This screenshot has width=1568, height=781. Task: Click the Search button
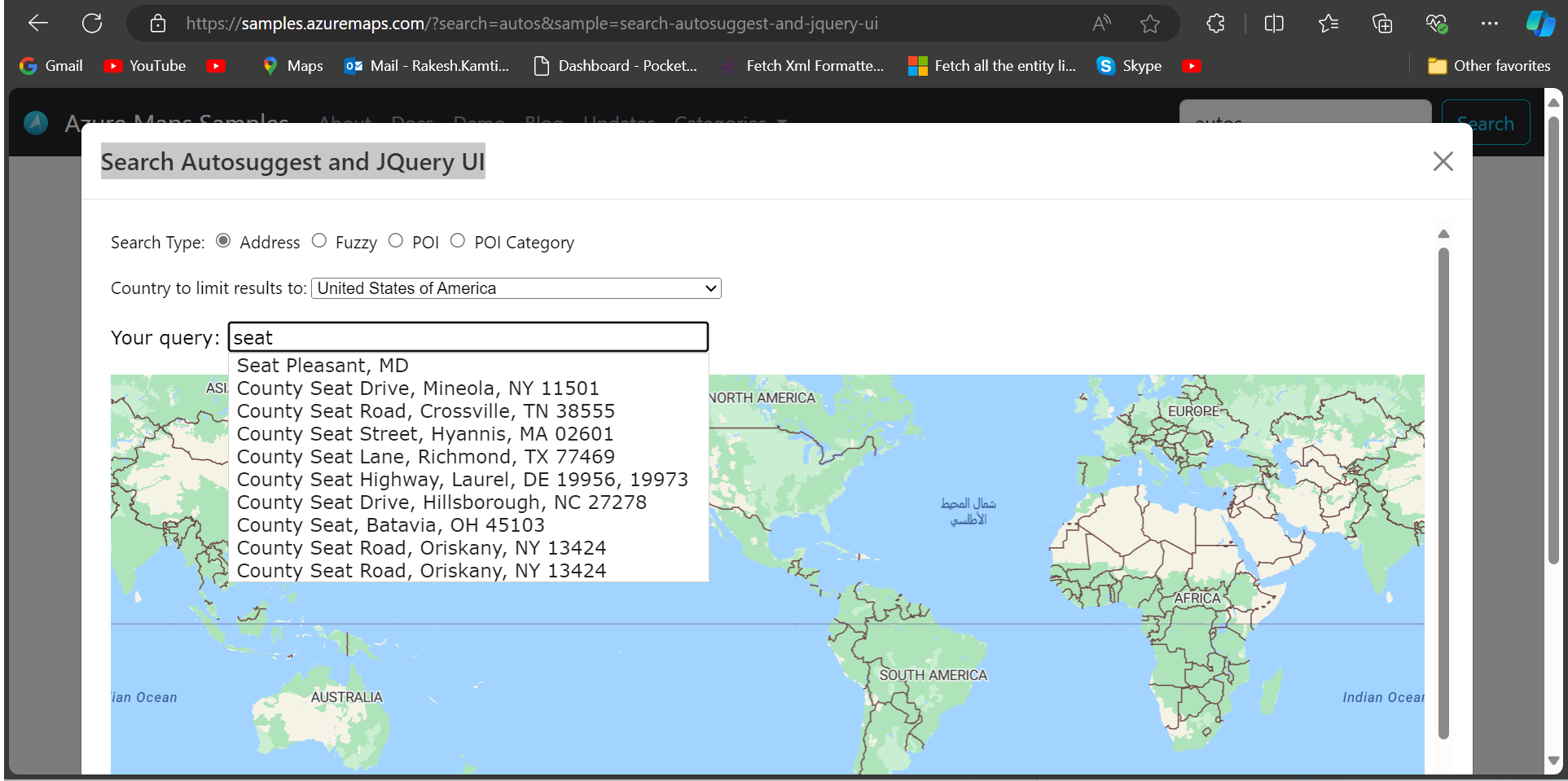pos(1485,123)
